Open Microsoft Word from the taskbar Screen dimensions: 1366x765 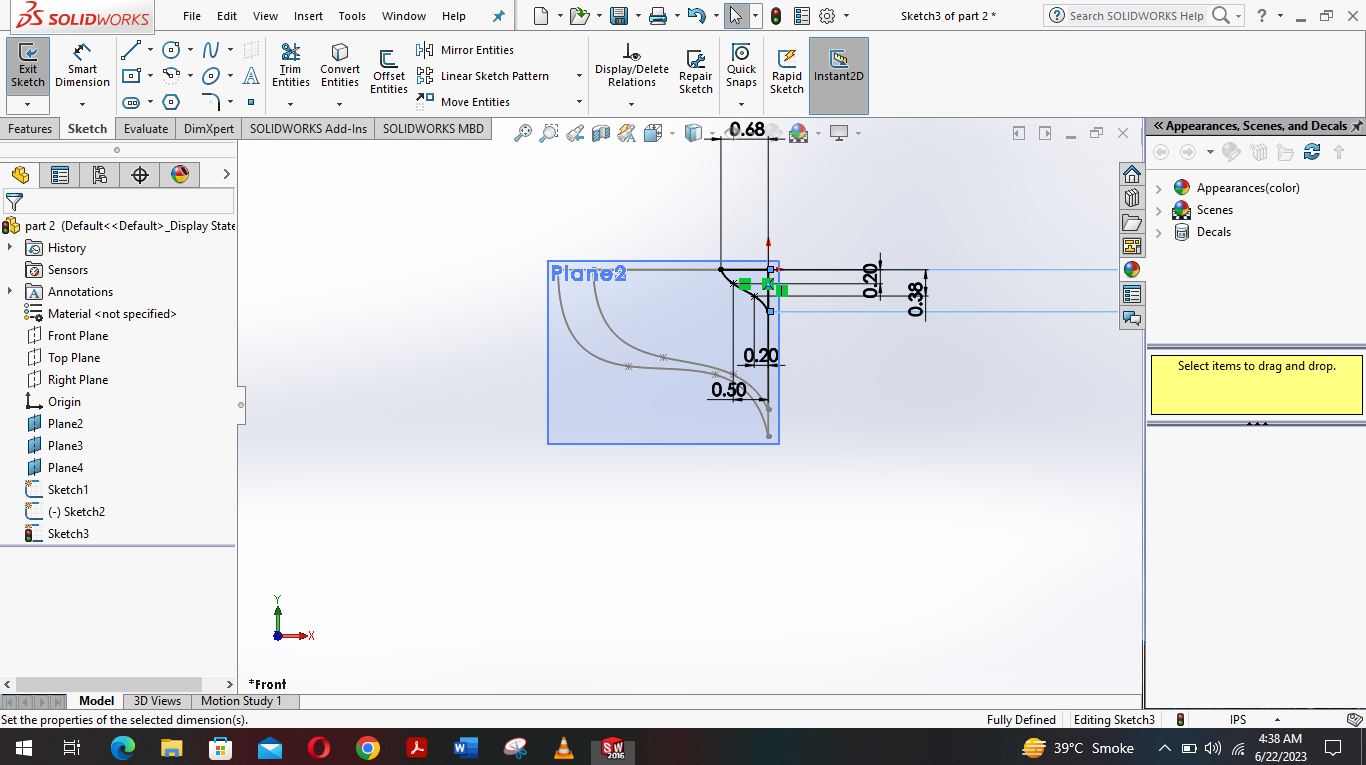click(466, 748)
